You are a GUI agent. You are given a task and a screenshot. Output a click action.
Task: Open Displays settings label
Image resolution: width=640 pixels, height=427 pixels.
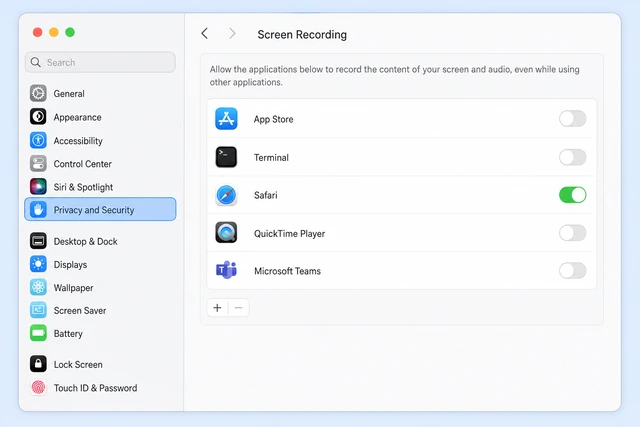tap(70, 265)
